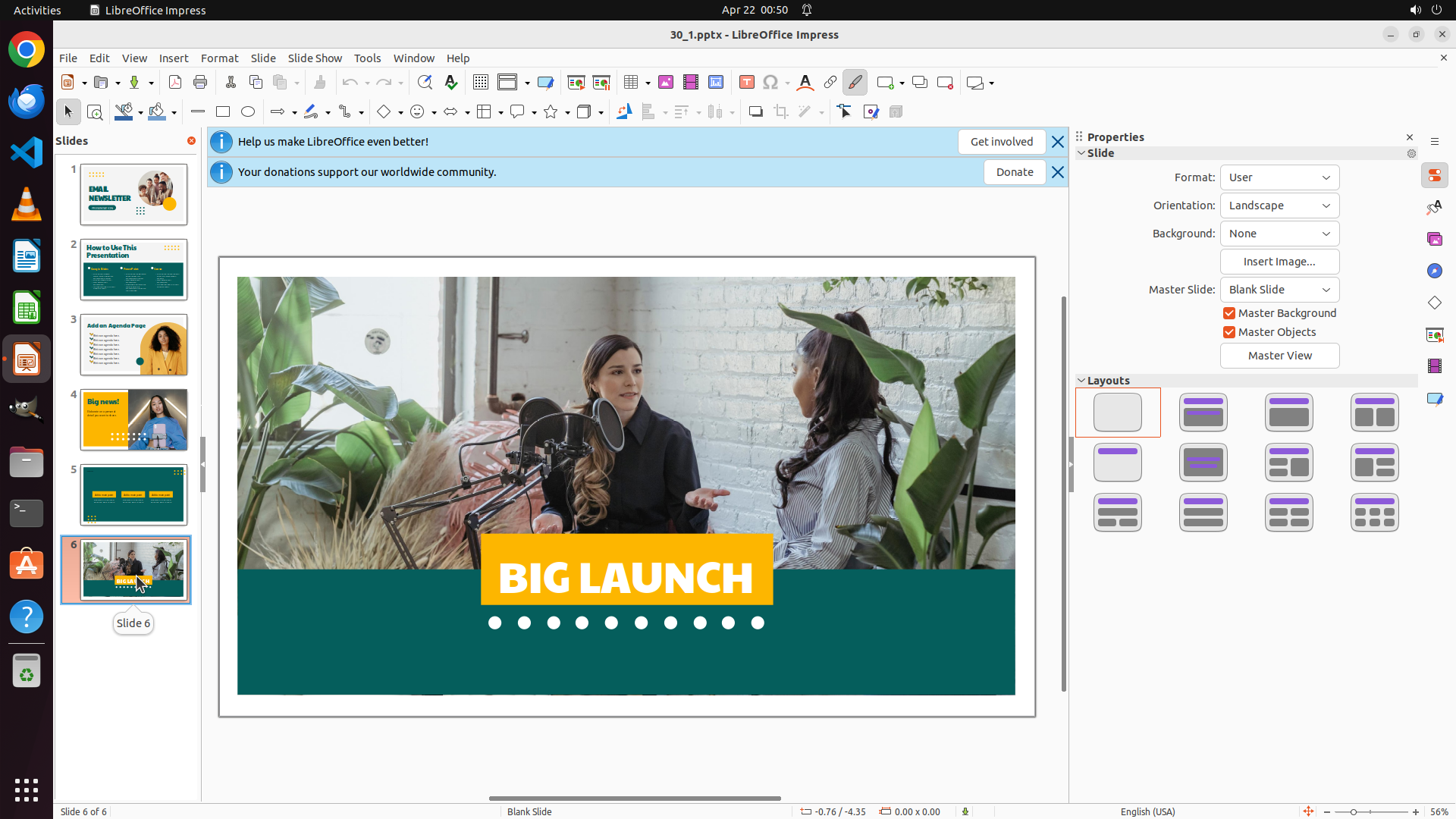Click the Get involved button
The width and height of the screenshot is (1456, 819).
click(x=1001, y=142)
